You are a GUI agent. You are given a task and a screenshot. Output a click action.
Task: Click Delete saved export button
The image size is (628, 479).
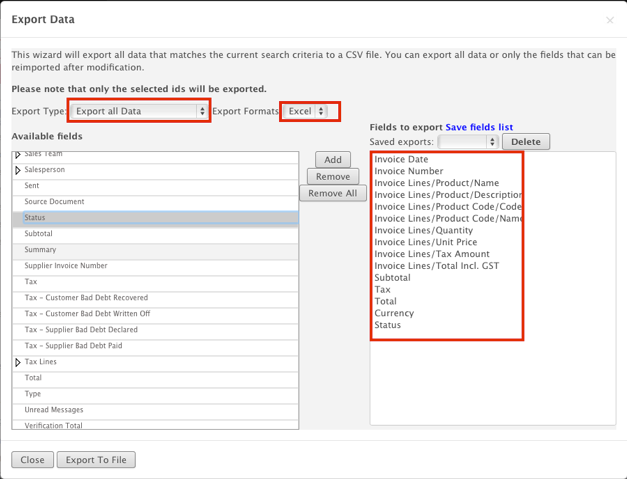tap(525, 142)
